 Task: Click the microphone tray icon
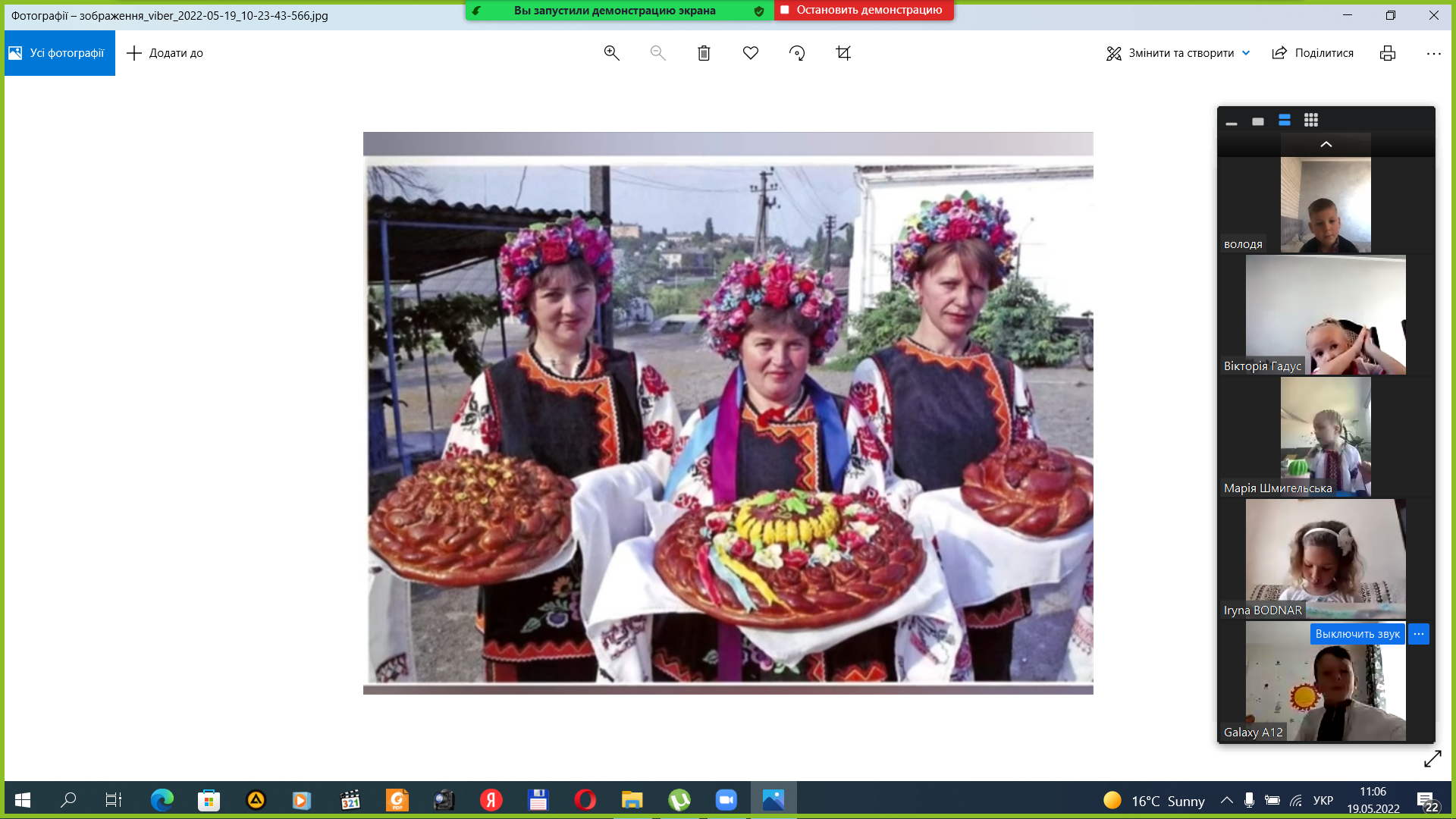pos(1249,800)
